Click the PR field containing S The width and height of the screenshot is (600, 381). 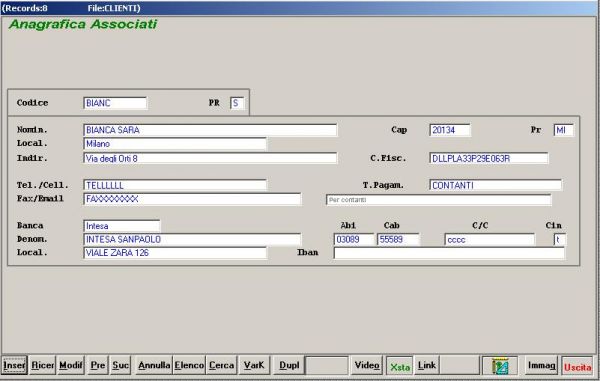(237, 103)
